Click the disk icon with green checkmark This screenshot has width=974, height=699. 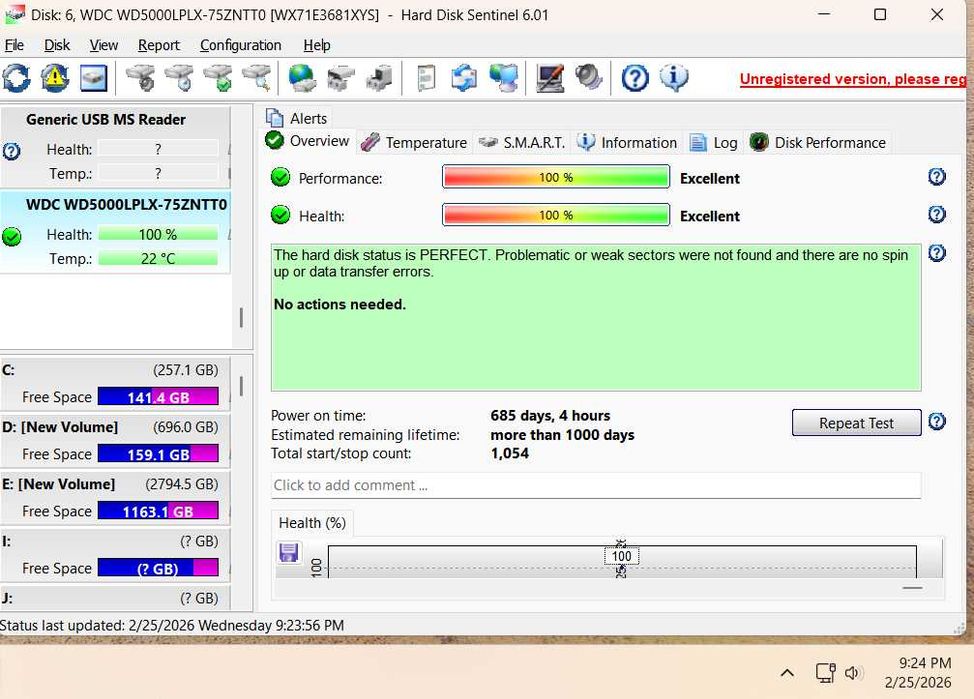[218, 78]
